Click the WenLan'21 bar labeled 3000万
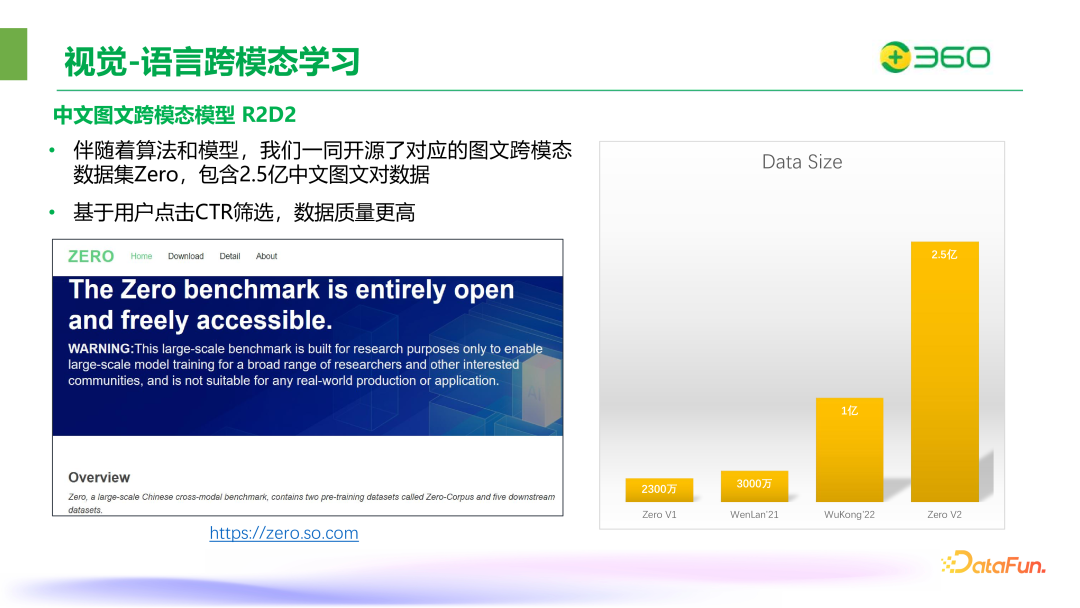This screenshot has height=608, width=1080. click(x=754, y=486)
